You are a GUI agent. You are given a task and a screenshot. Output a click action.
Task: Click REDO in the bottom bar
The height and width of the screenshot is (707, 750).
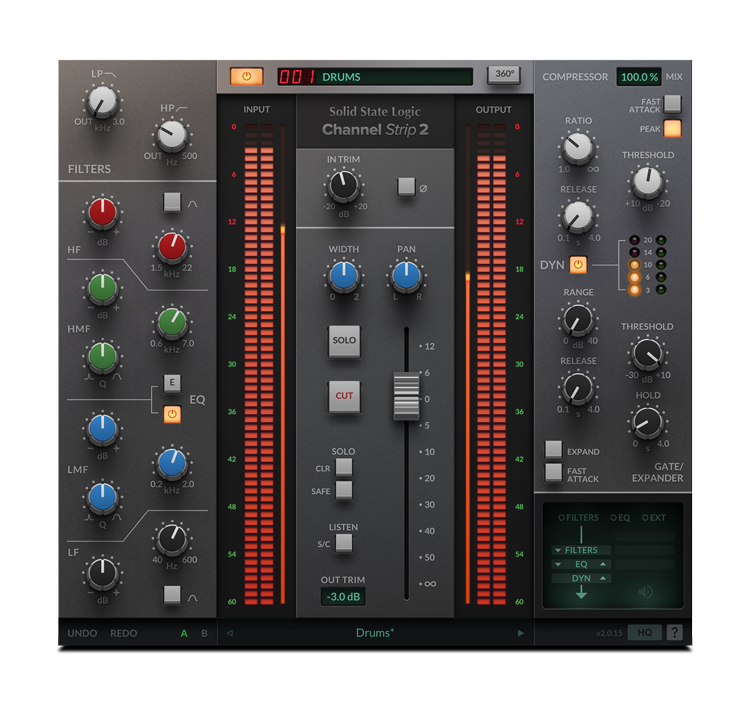tap(123, 633)
